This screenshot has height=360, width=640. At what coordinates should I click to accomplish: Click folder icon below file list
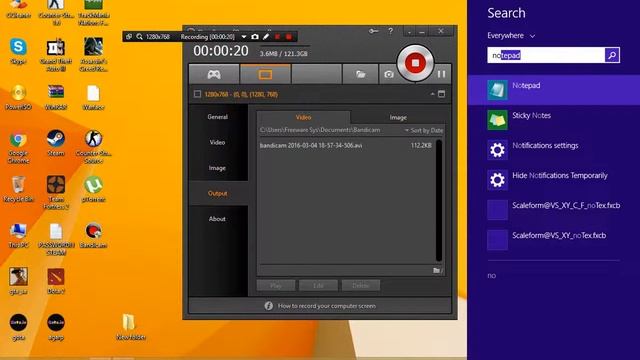point(437,270)
